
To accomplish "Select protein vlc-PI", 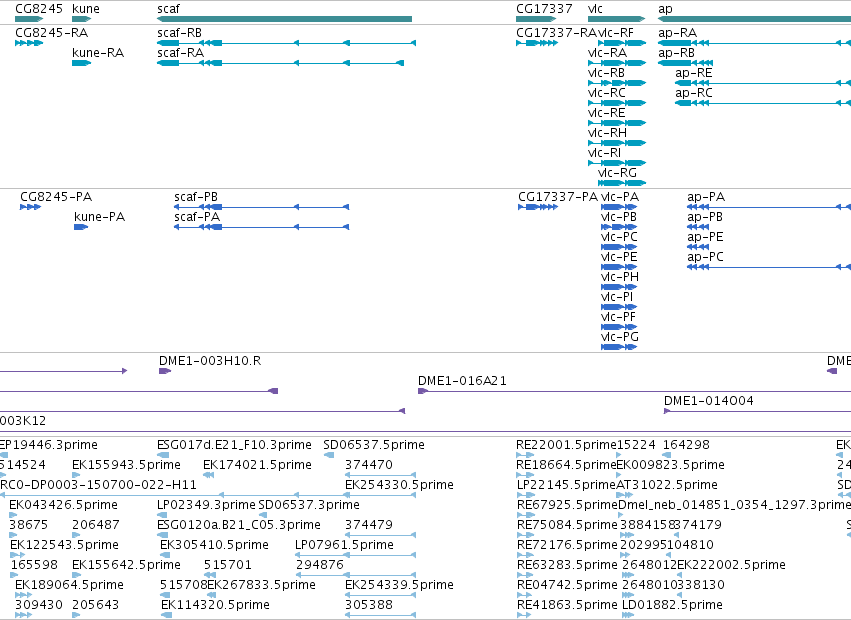I will click(x=619, y=307).
